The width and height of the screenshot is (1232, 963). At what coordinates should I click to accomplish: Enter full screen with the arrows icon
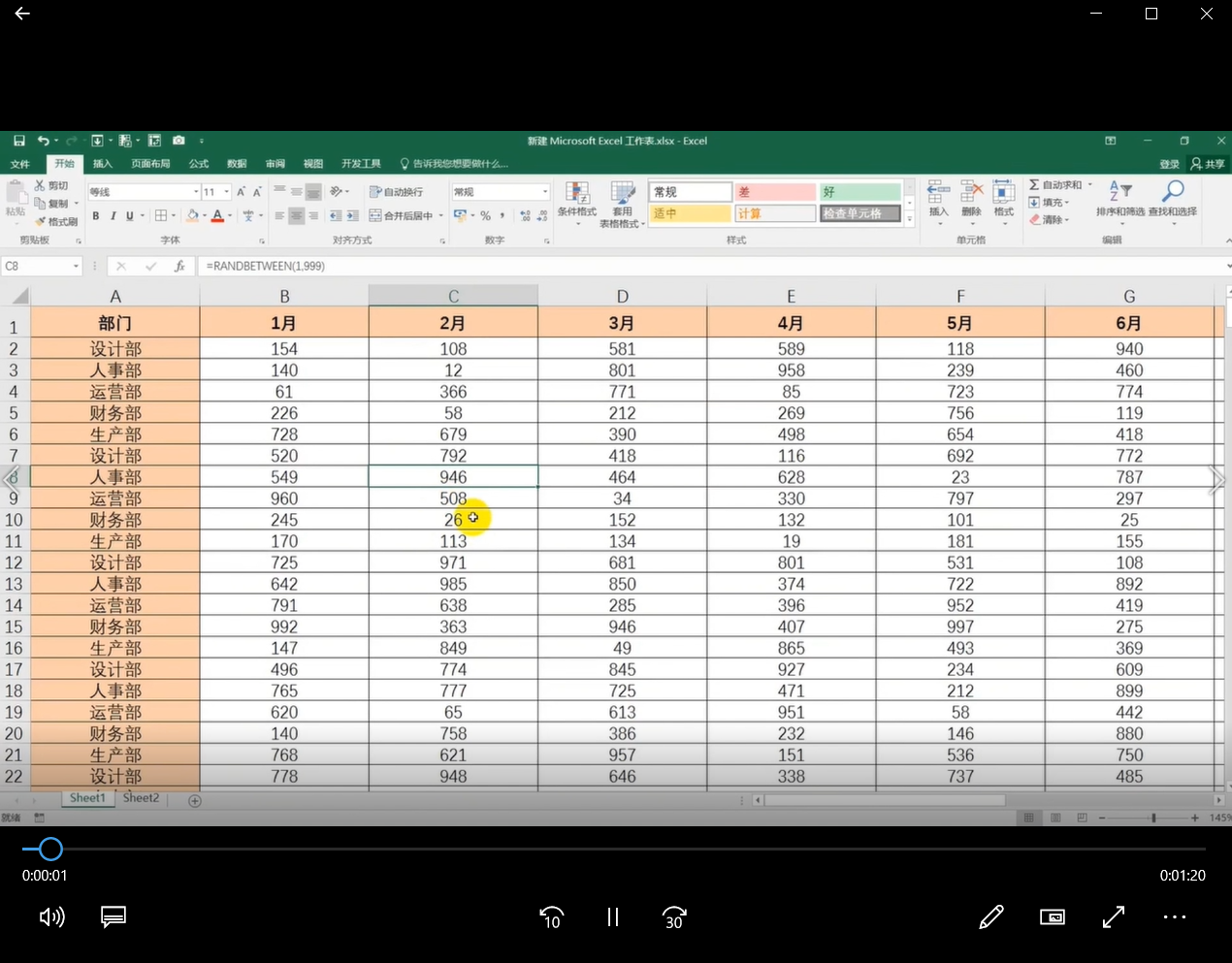coord(1114,917)
